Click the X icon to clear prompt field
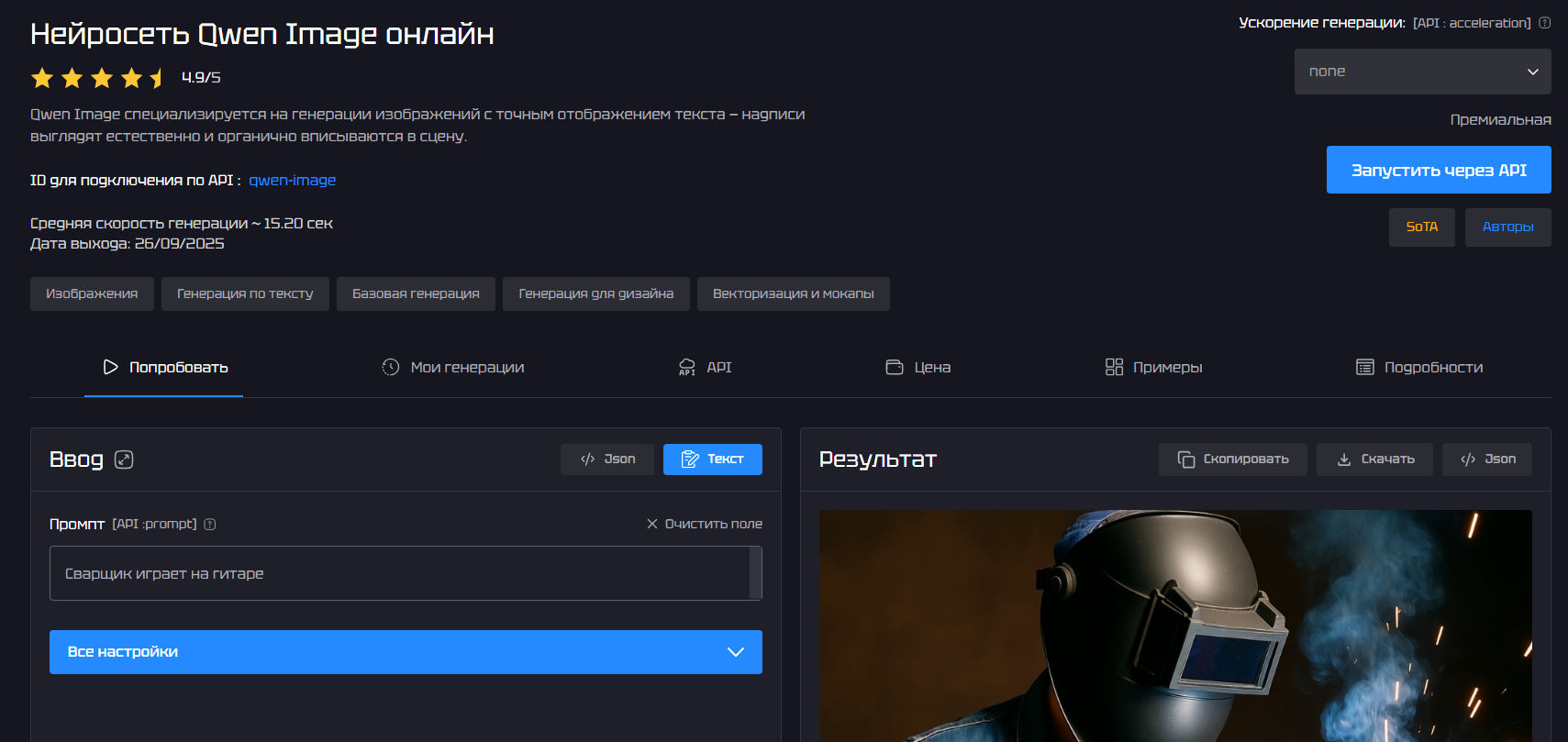The width and height of the screenshot is (1568, 742). 652,524
